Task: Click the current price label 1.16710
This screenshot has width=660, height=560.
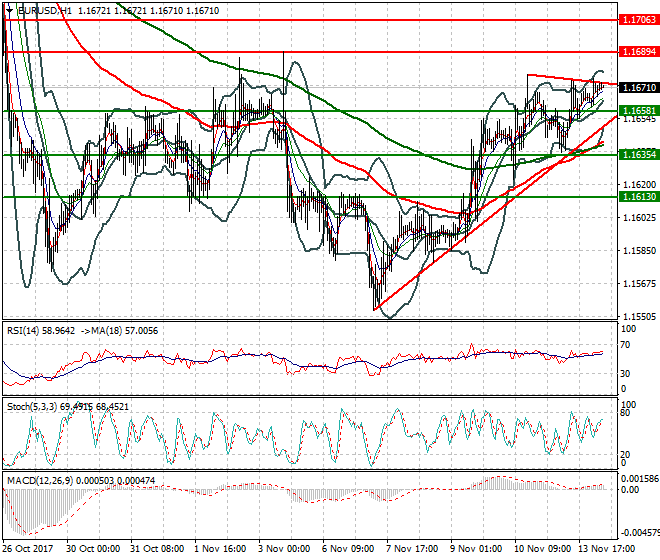Action: [639, 88]
